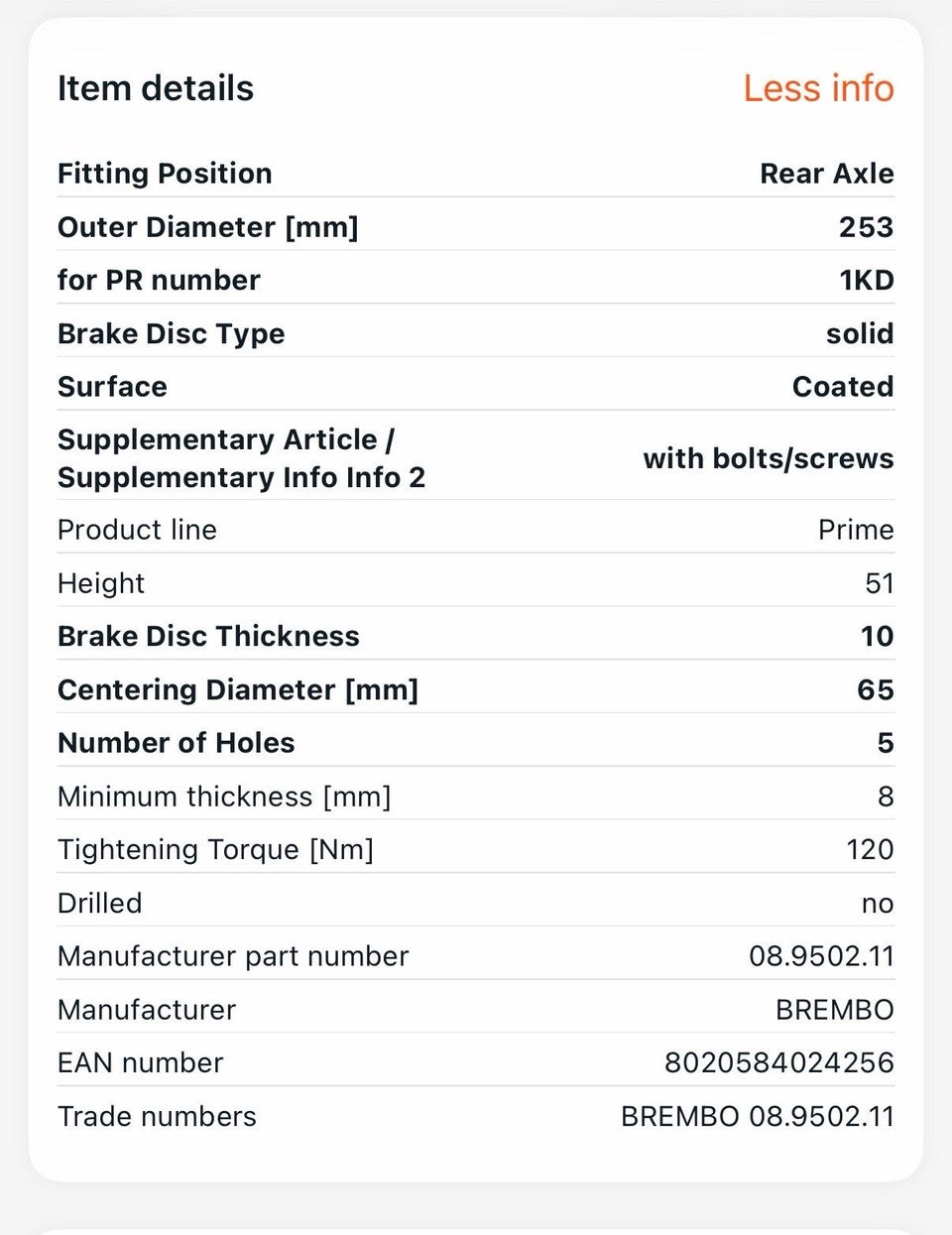Select the with bolts/screws supplementary info
Viewport: 952px width, 1235px height.
(x=768, y=458)
